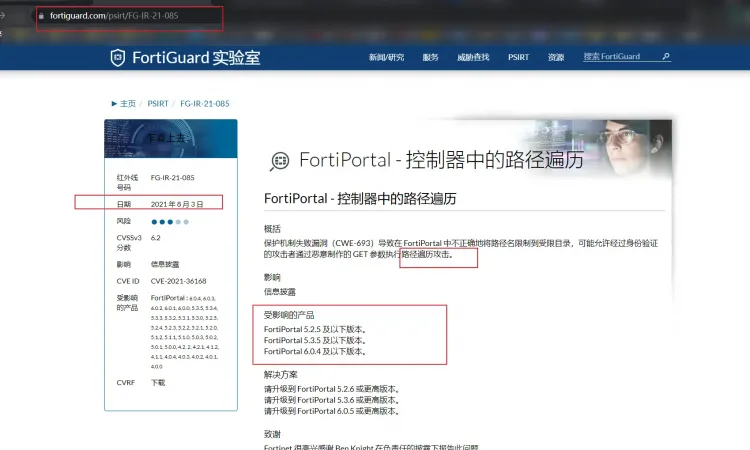The width and height of the screenshot is (750, 450).
Task: Select text FortiPortal 6.0.4 及以下版本
Action: [314, 351]
